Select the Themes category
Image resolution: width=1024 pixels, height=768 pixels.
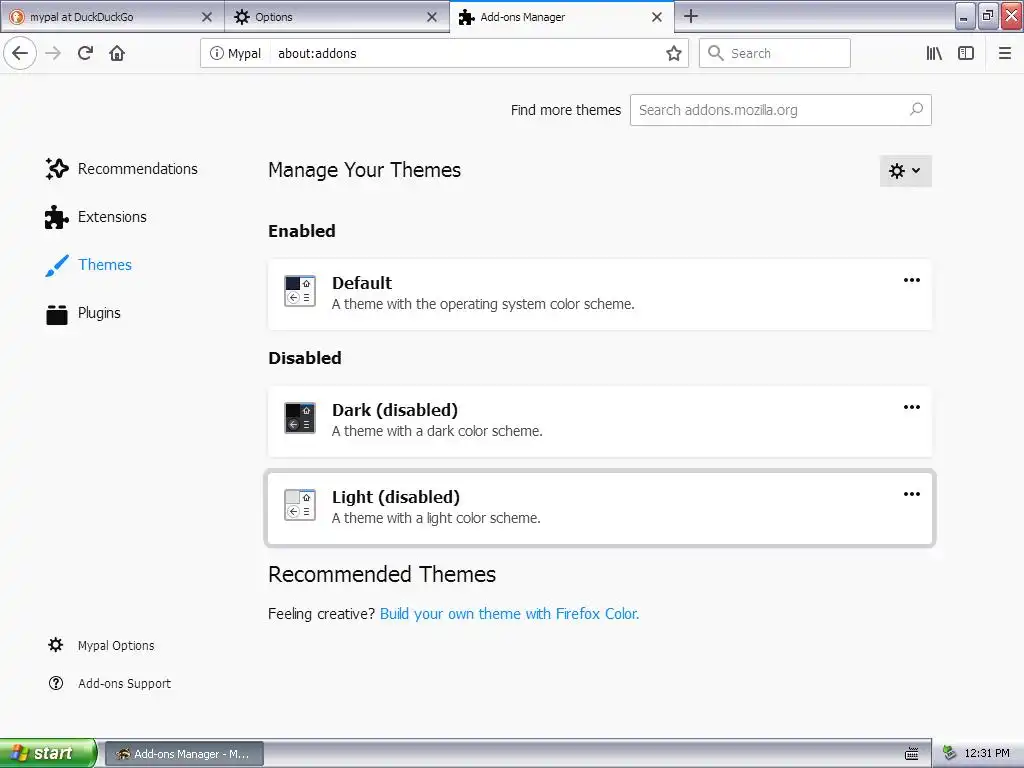[89, 265]
